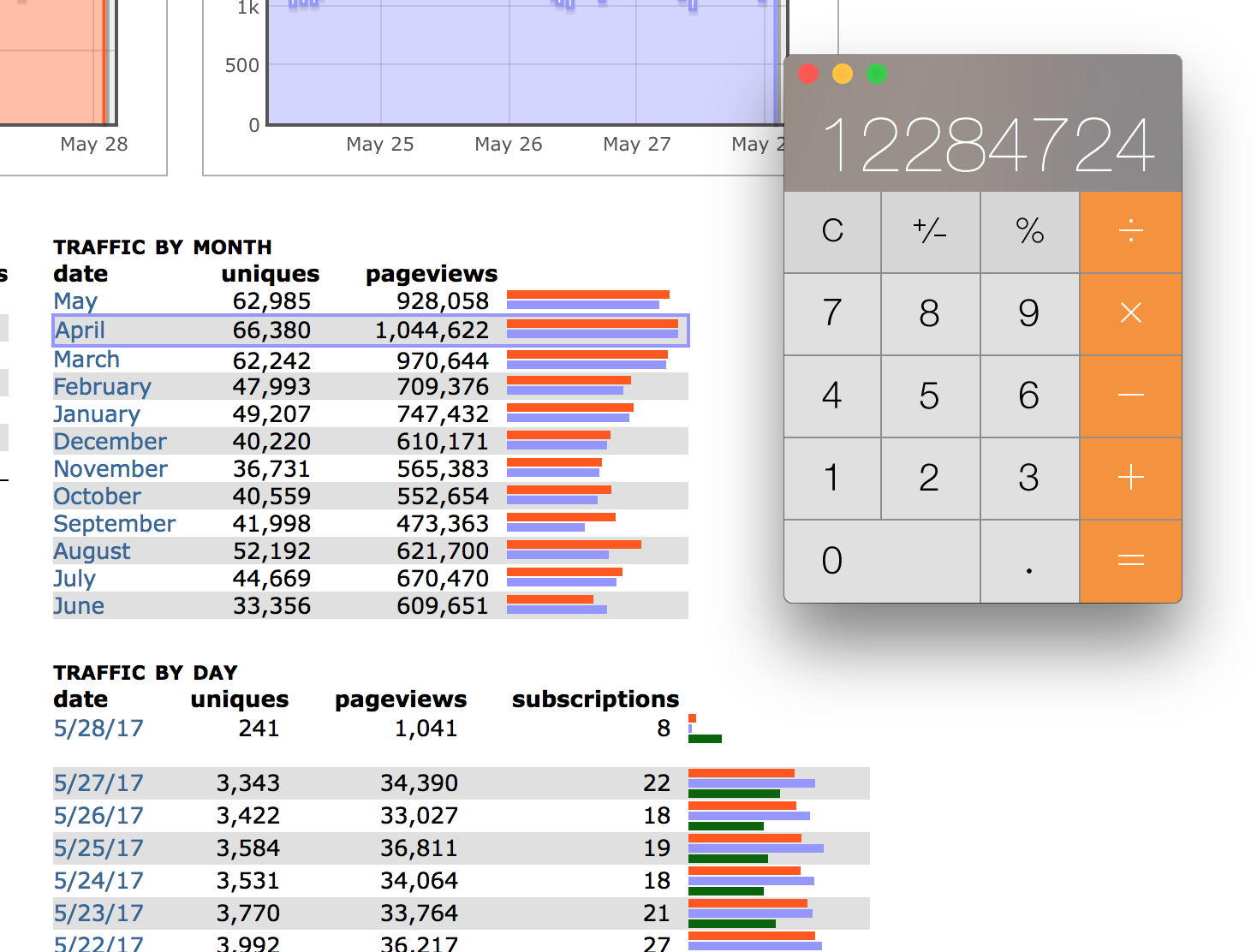Open the 5/24/17 daily traffic link
Screen dimensions: 1257x952
coord(98,881)
